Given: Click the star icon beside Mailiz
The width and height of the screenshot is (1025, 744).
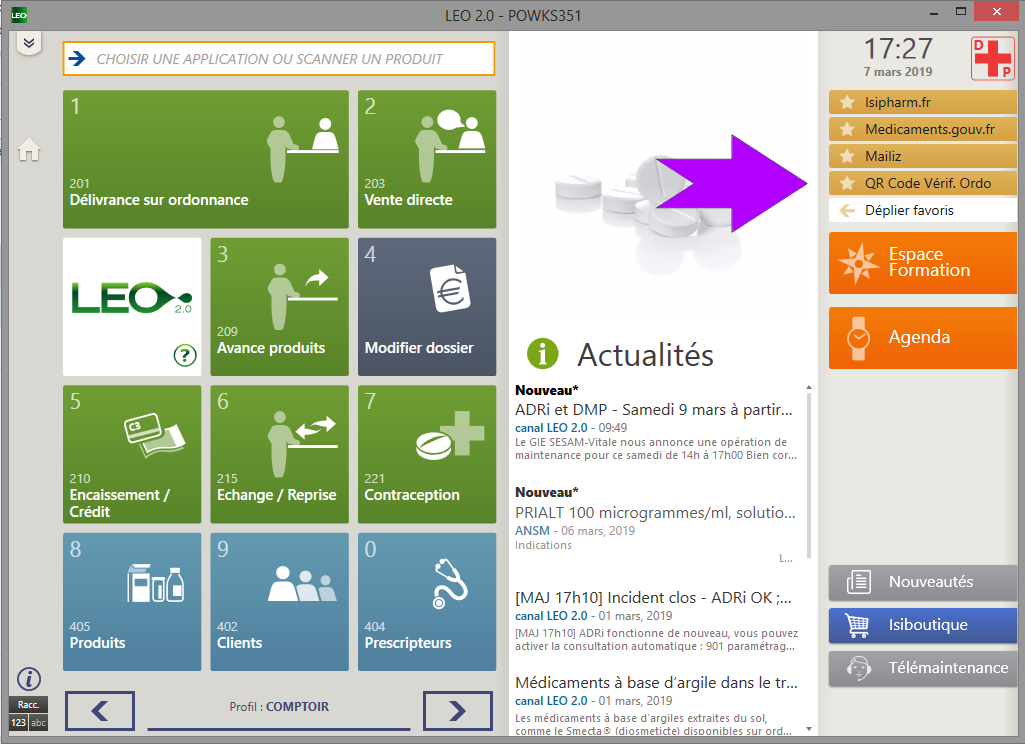Looking at the screenshot, I should tap(847, 156).
